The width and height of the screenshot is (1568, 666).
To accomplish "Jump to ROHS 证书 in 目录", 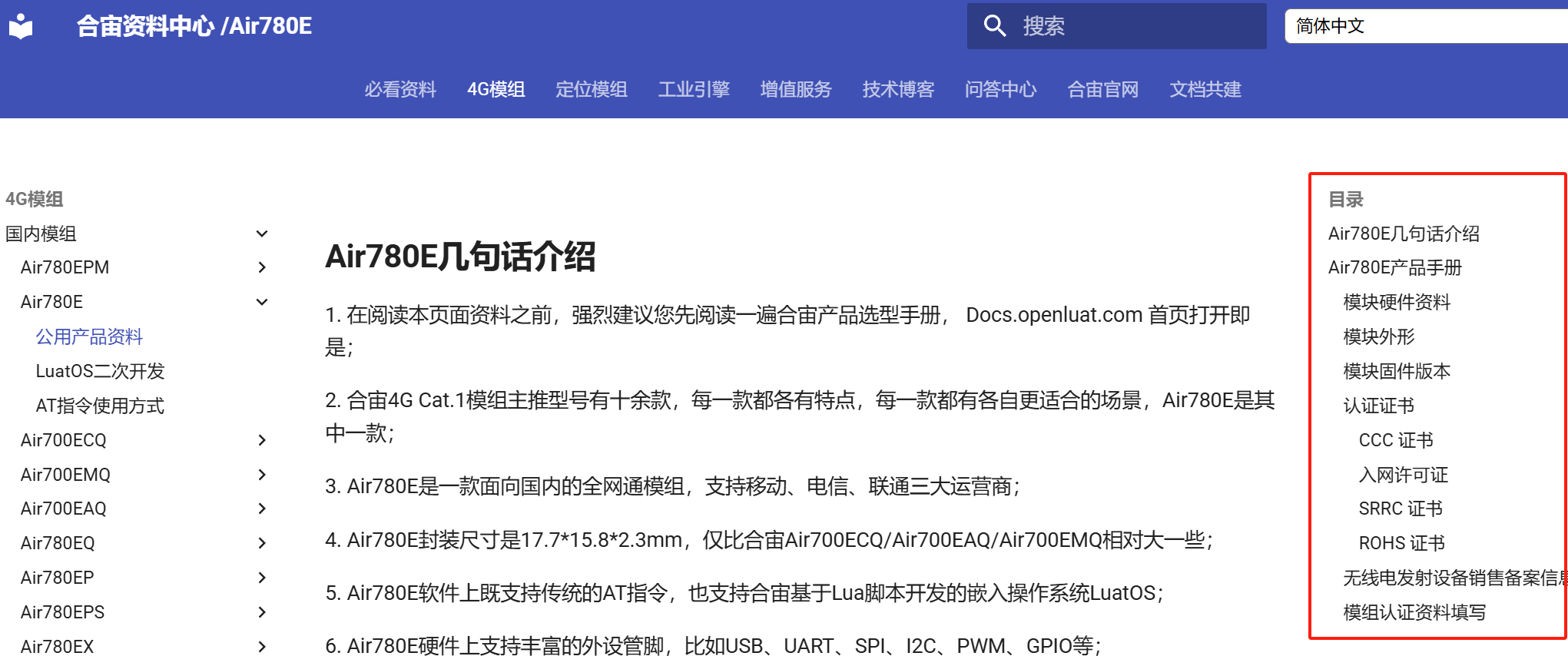I will point(1402,543).
